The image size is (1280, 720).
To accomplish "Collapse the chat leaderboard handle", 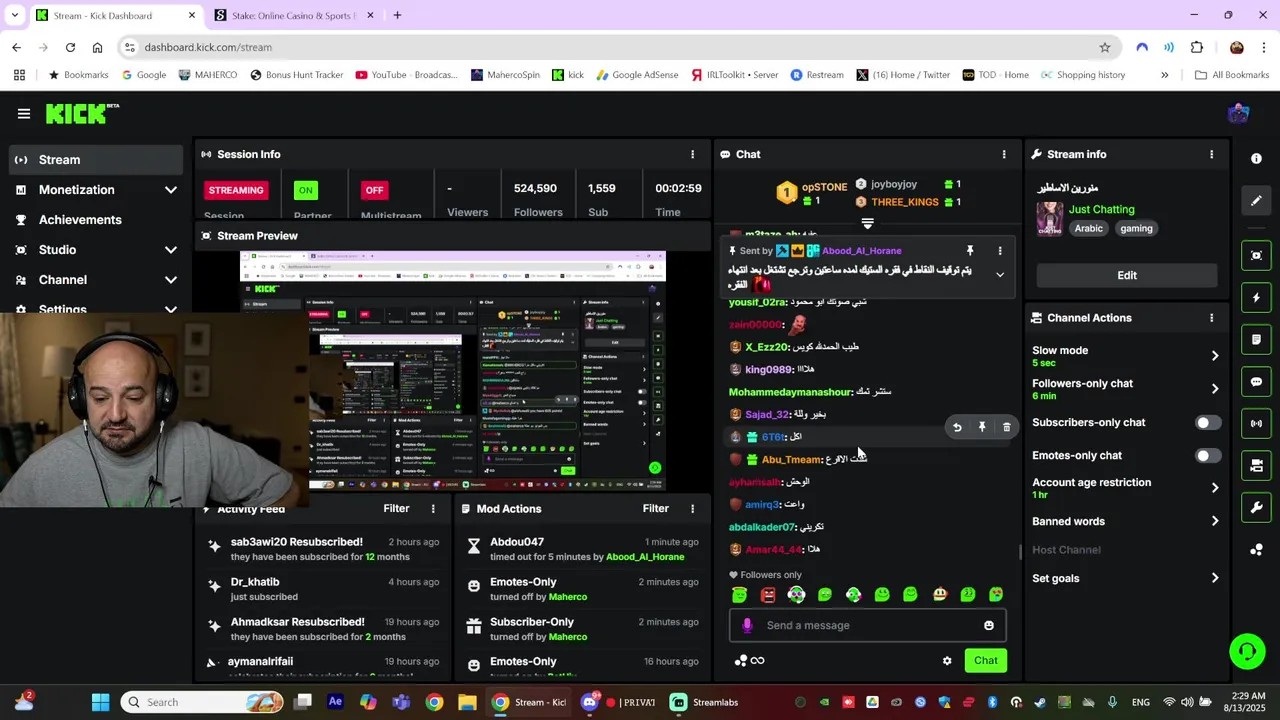I will (867, 224).
